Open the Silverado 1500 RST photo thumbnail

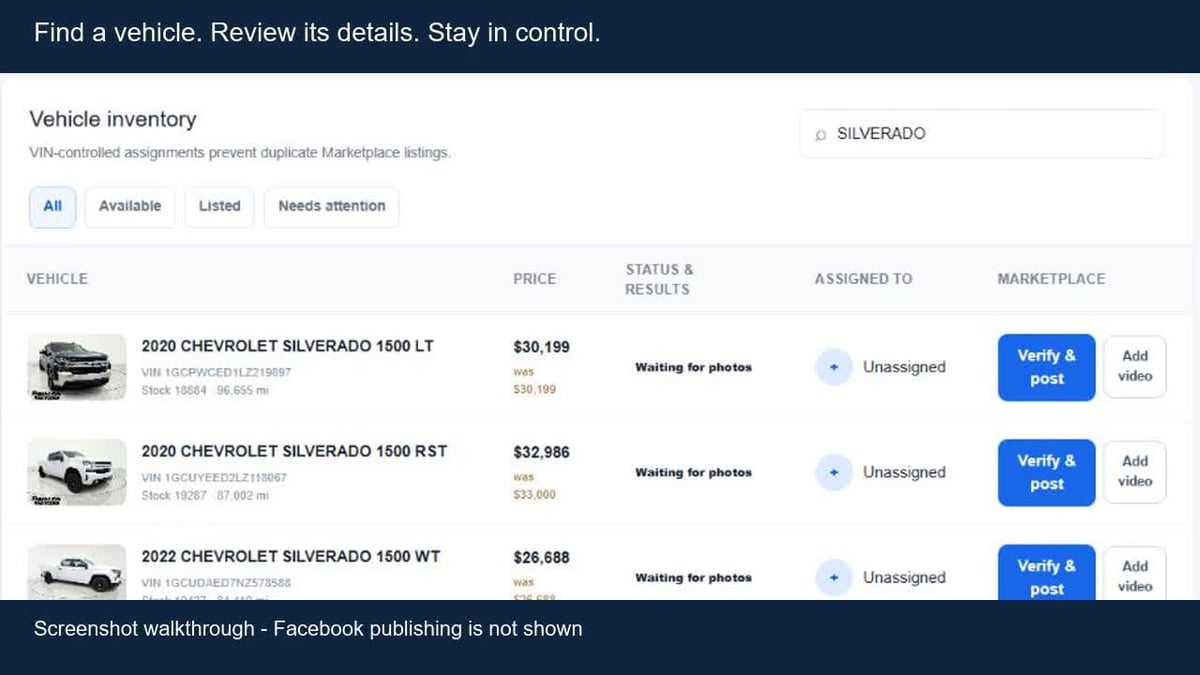pos(76,472)
